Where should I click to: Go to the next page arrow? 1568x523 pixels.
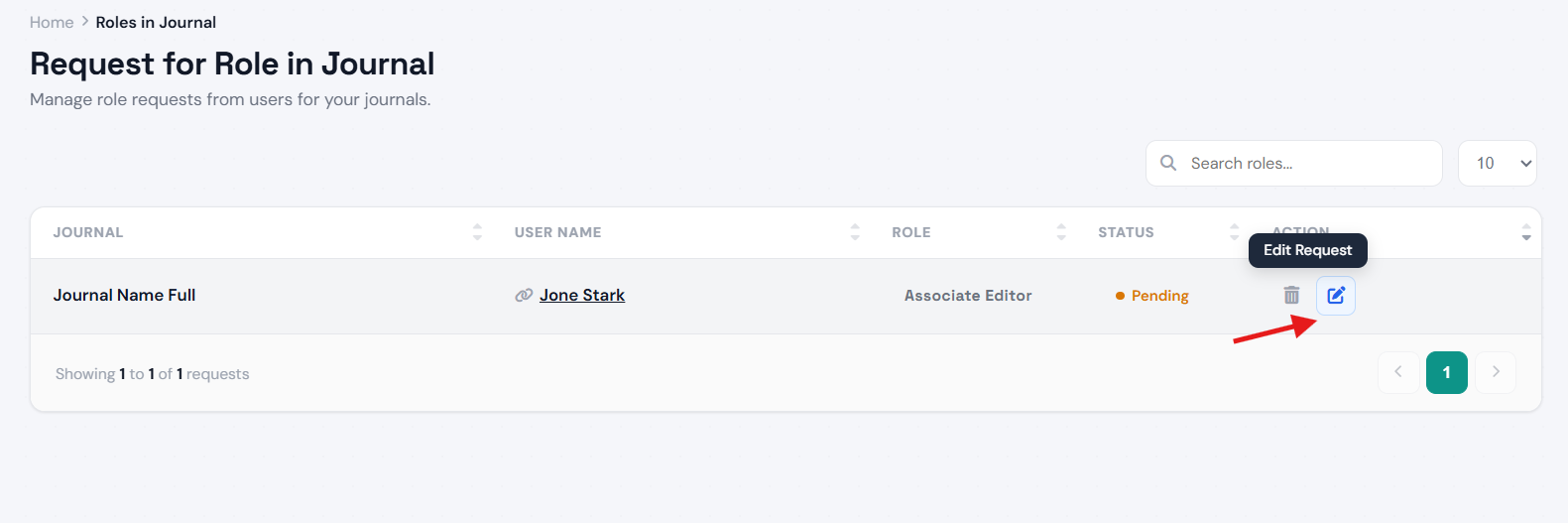point(1496,372)
